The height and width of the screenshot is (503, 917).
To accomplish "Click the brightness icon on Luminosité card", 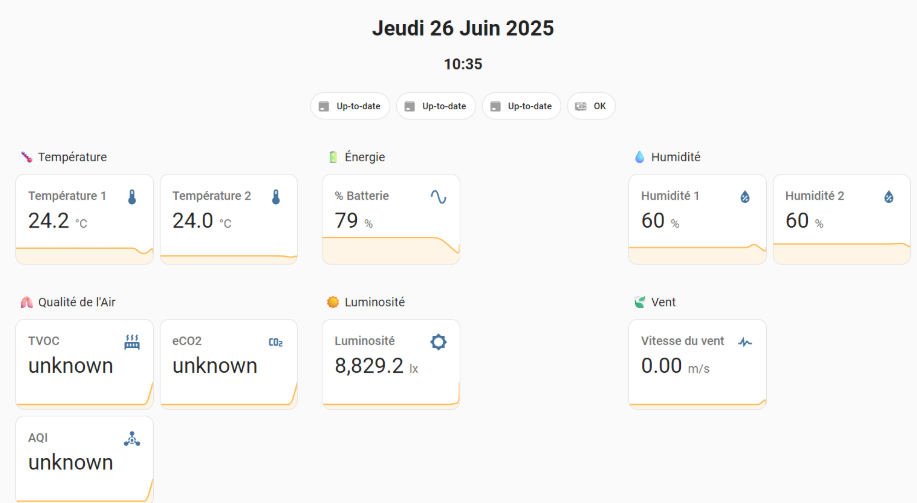I will pos(439,342).
